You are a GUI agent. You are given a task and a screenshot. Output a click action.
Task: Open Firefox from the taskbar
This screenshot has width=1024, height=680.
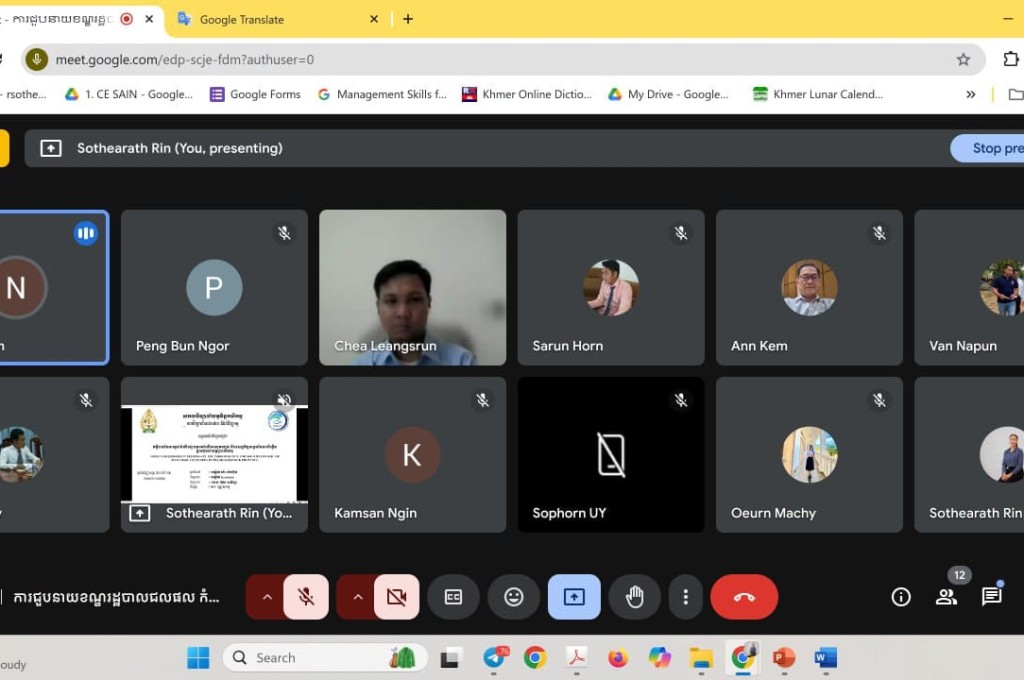click(618, 658)
